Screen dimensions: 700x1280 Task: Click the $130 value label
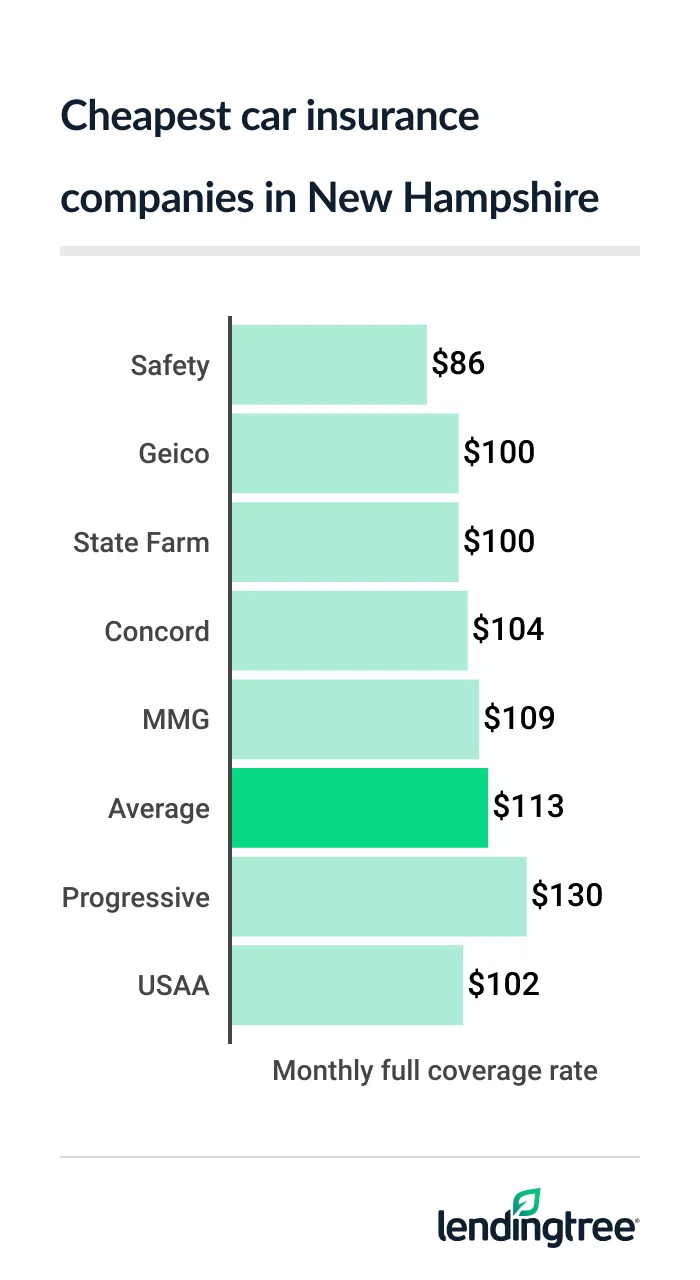567,895
